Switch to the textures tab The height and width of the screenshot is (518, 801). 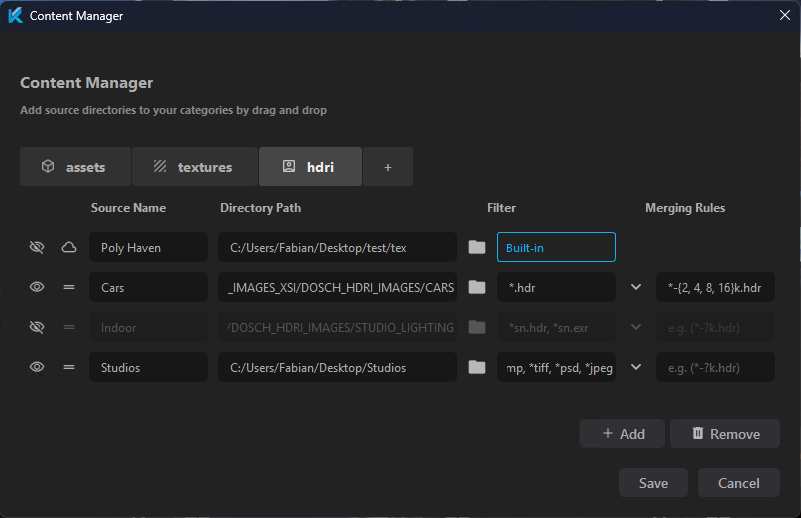tap(195, 167)
